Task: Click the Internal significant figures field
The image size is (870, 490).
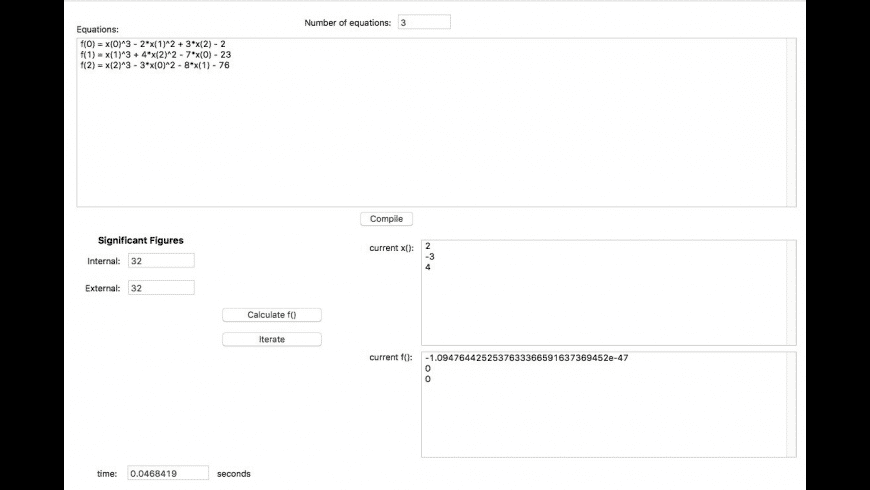Action: click(161, 261)
